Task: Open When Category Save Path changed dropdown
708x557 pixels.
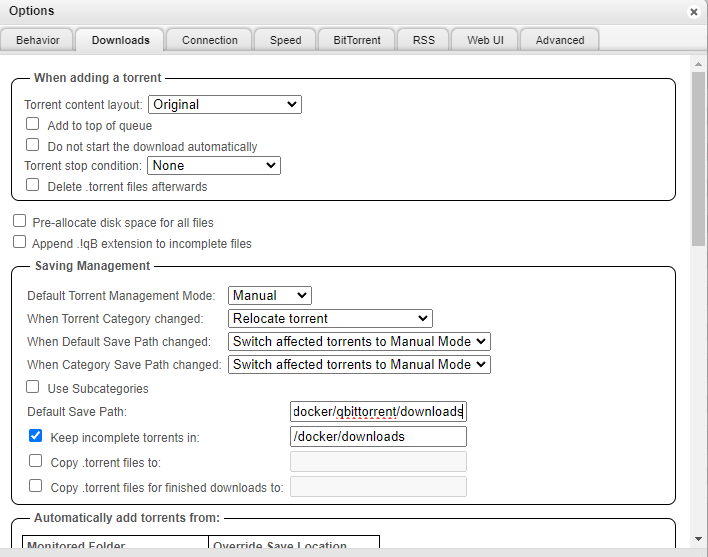Action: click(359, 364)
